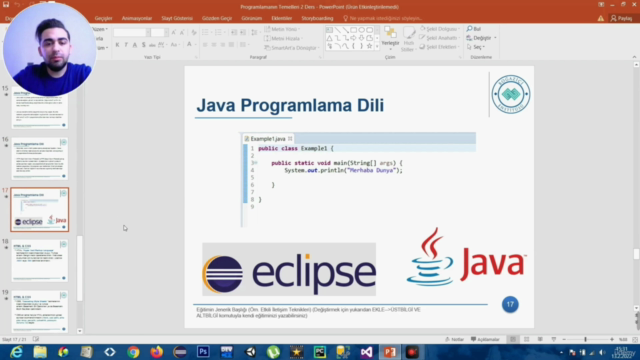Select slide 18 thumbnail
This screenshot has height=360, width=640.
[x=40, y=260]
